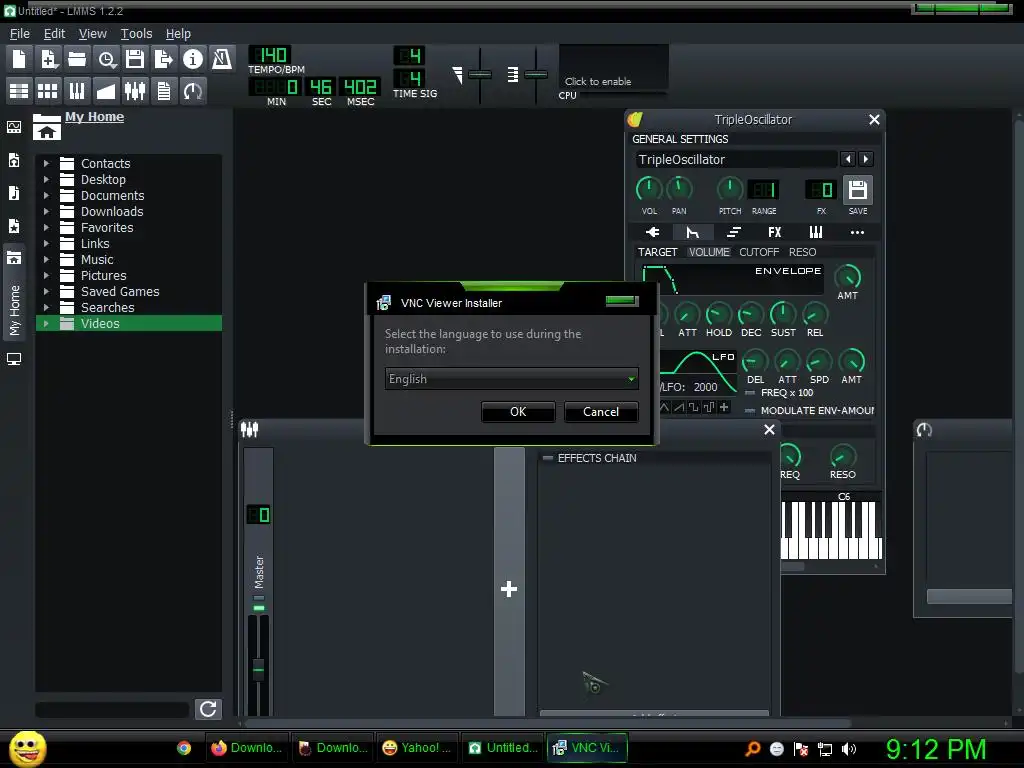
Task: Create a new project with the toolbar icon
Action: 19,59
